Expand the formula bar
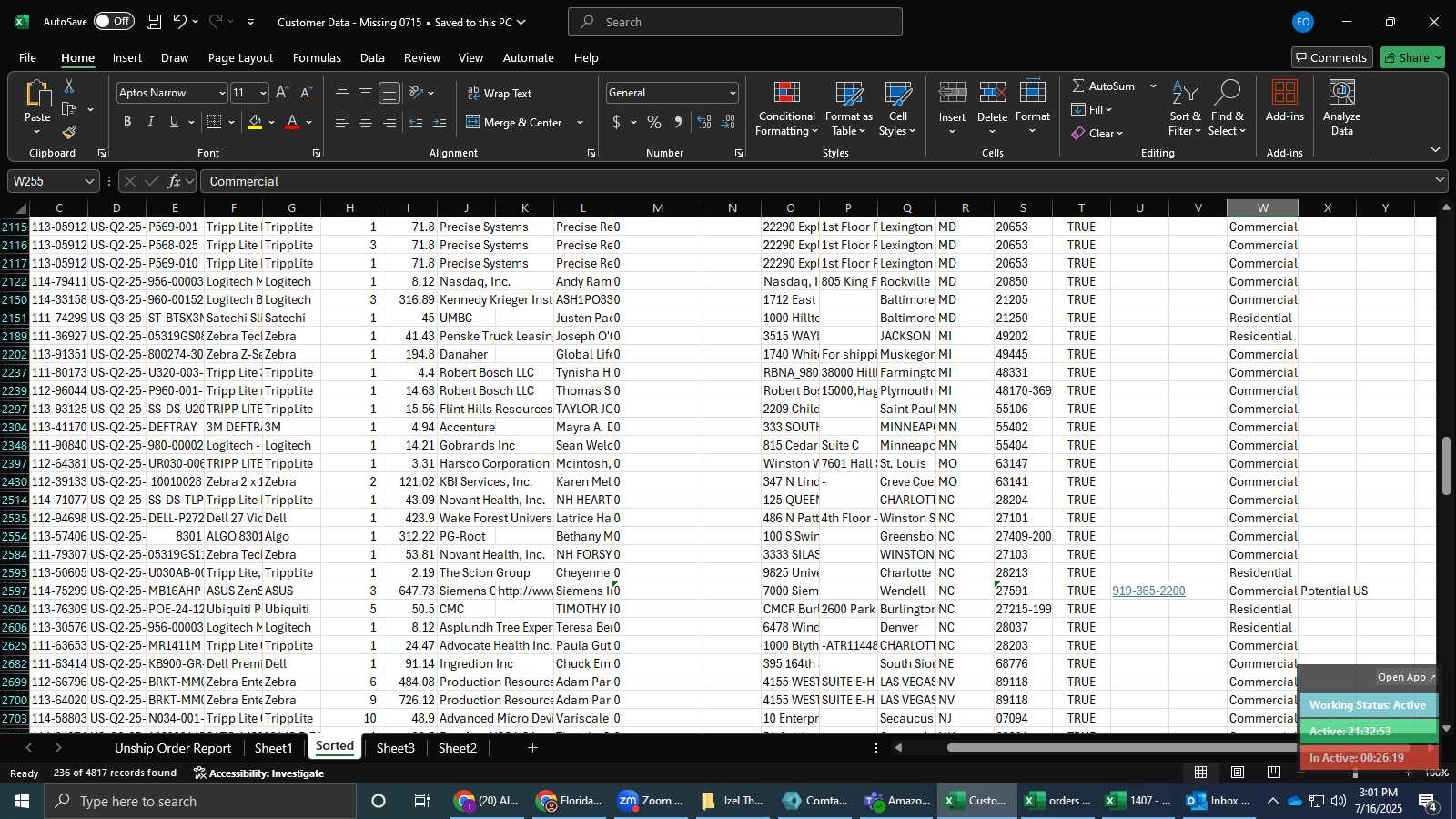Screen dimensions: 1456x819 (1440, 180)
